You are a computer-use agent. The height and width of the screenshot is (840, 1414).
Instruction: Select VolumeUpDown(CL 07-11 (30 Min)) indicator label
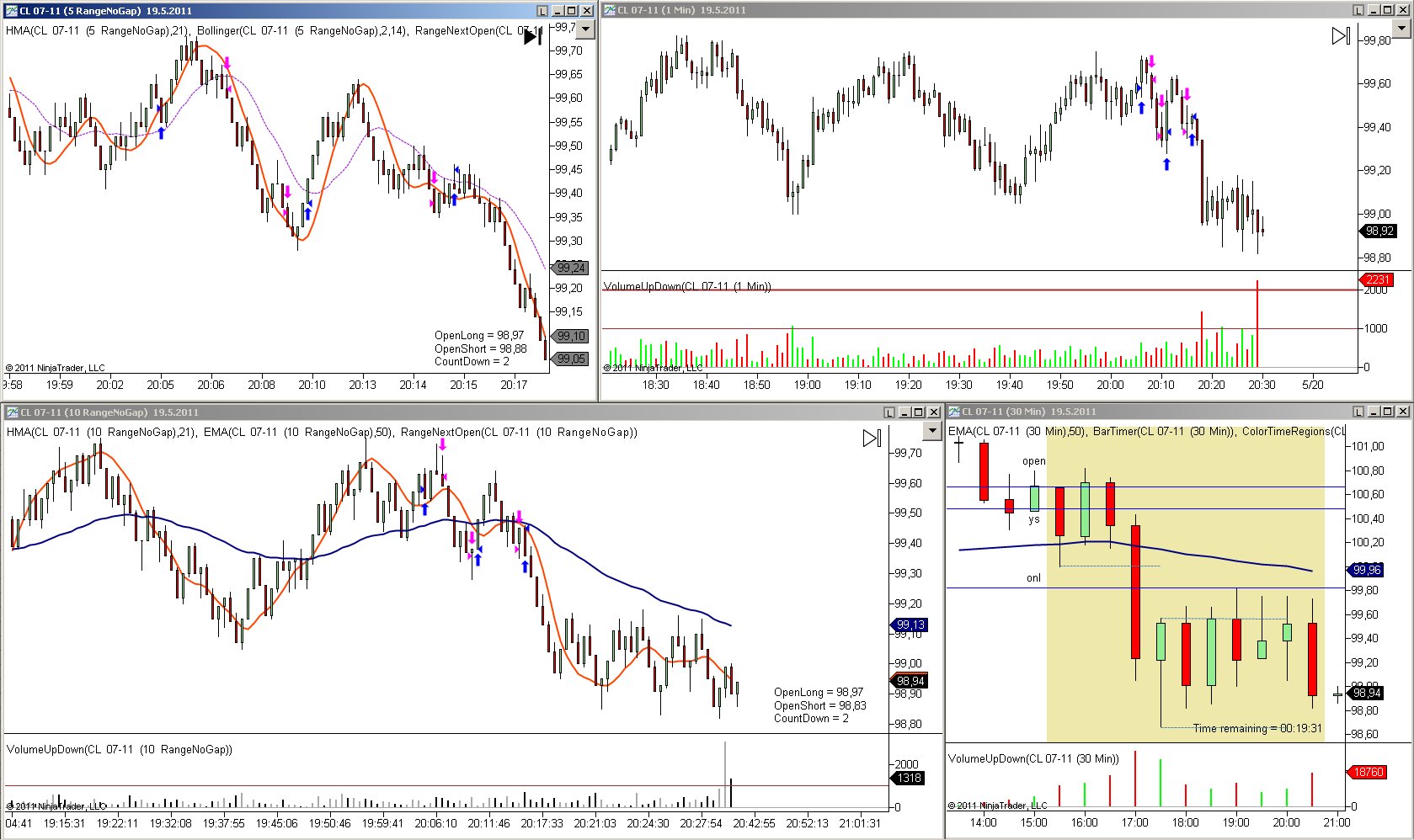(x=1033, y=758)
